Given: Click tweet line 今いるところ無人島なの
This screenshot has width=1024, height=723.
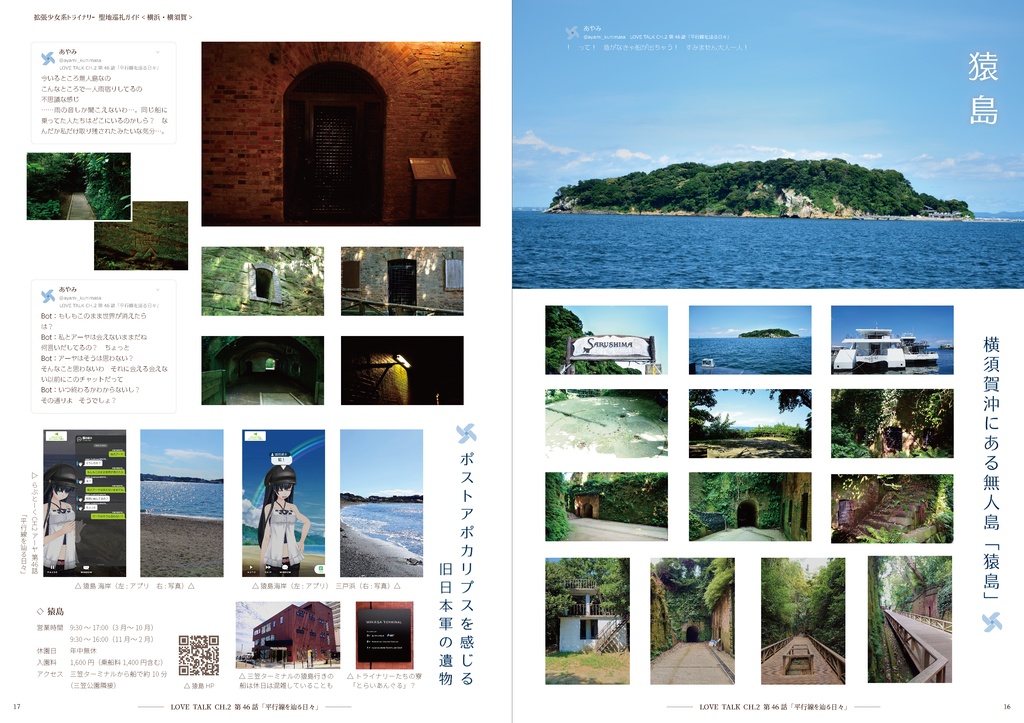Looking at the screenshot, I should (x=76, y=78).
